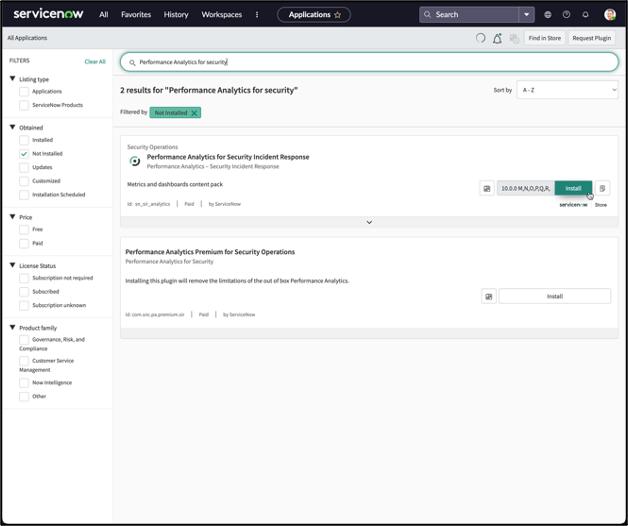Open the History menu
Screen dimensions: 628x526
pos(176,15)
